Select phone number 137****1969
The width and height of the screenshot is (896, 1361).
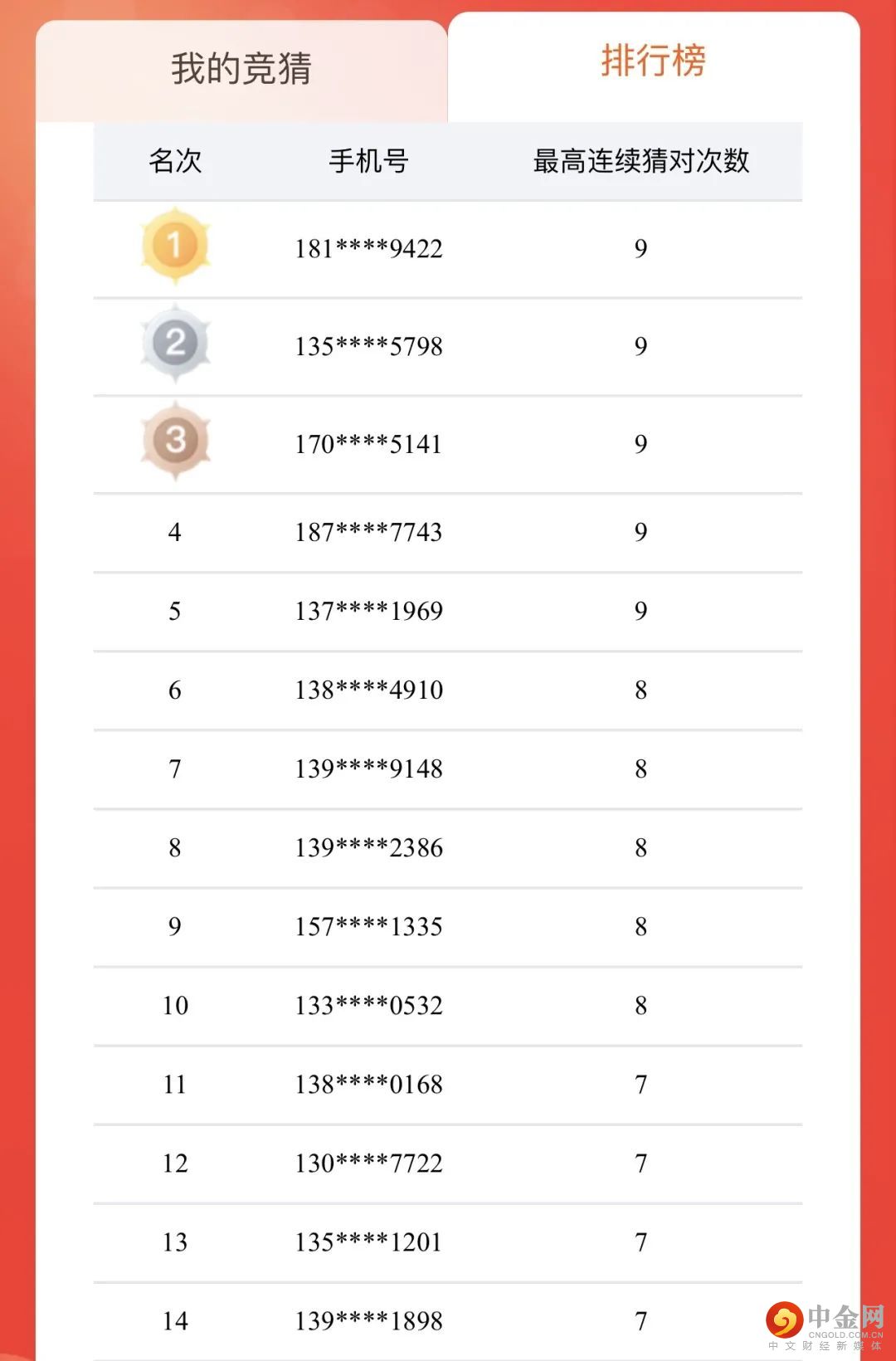pyautogui.click(x=368, y=612)
